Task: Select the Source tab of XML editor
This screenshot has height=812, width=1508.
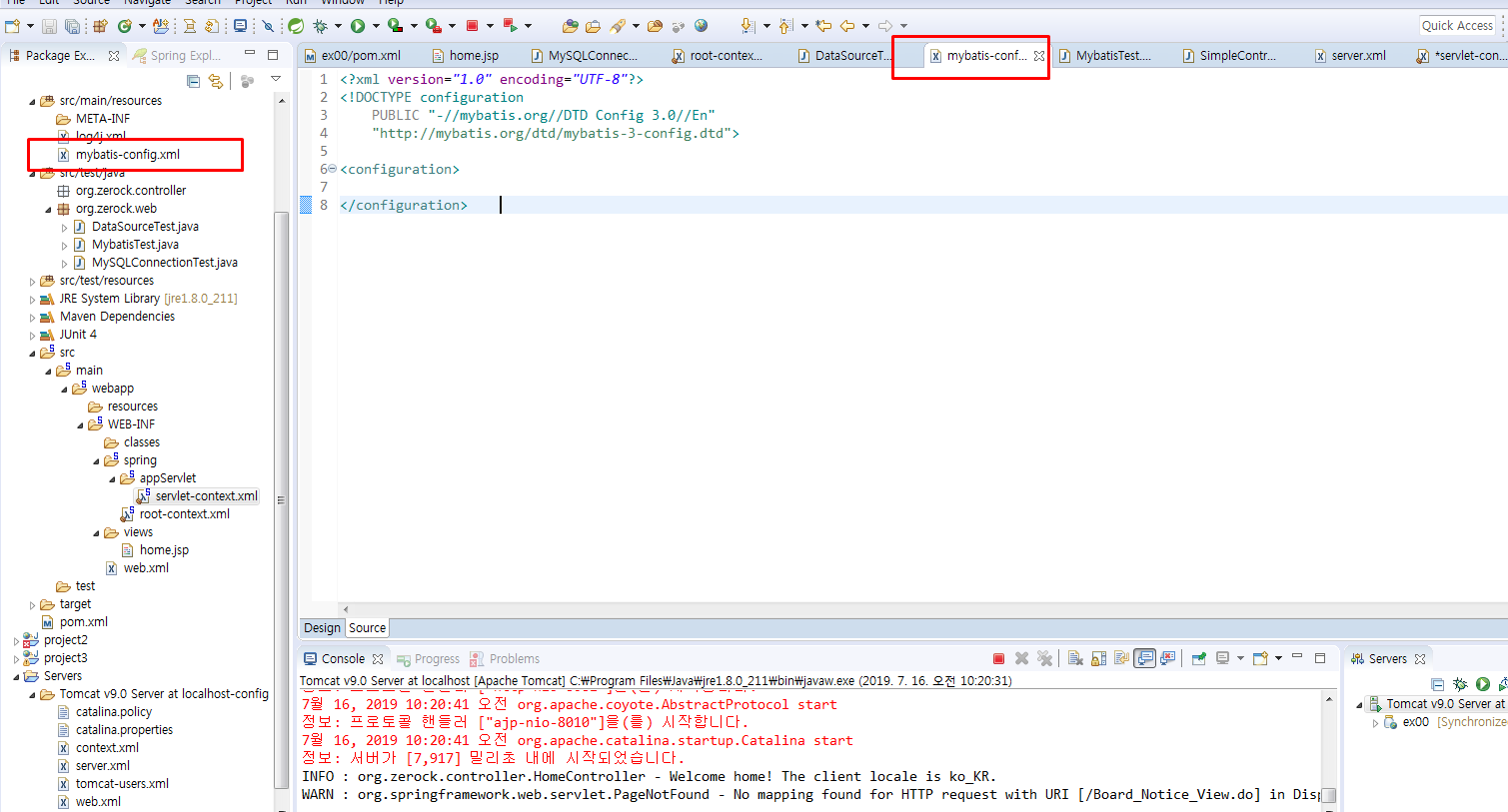Action: tap(367, 628)
